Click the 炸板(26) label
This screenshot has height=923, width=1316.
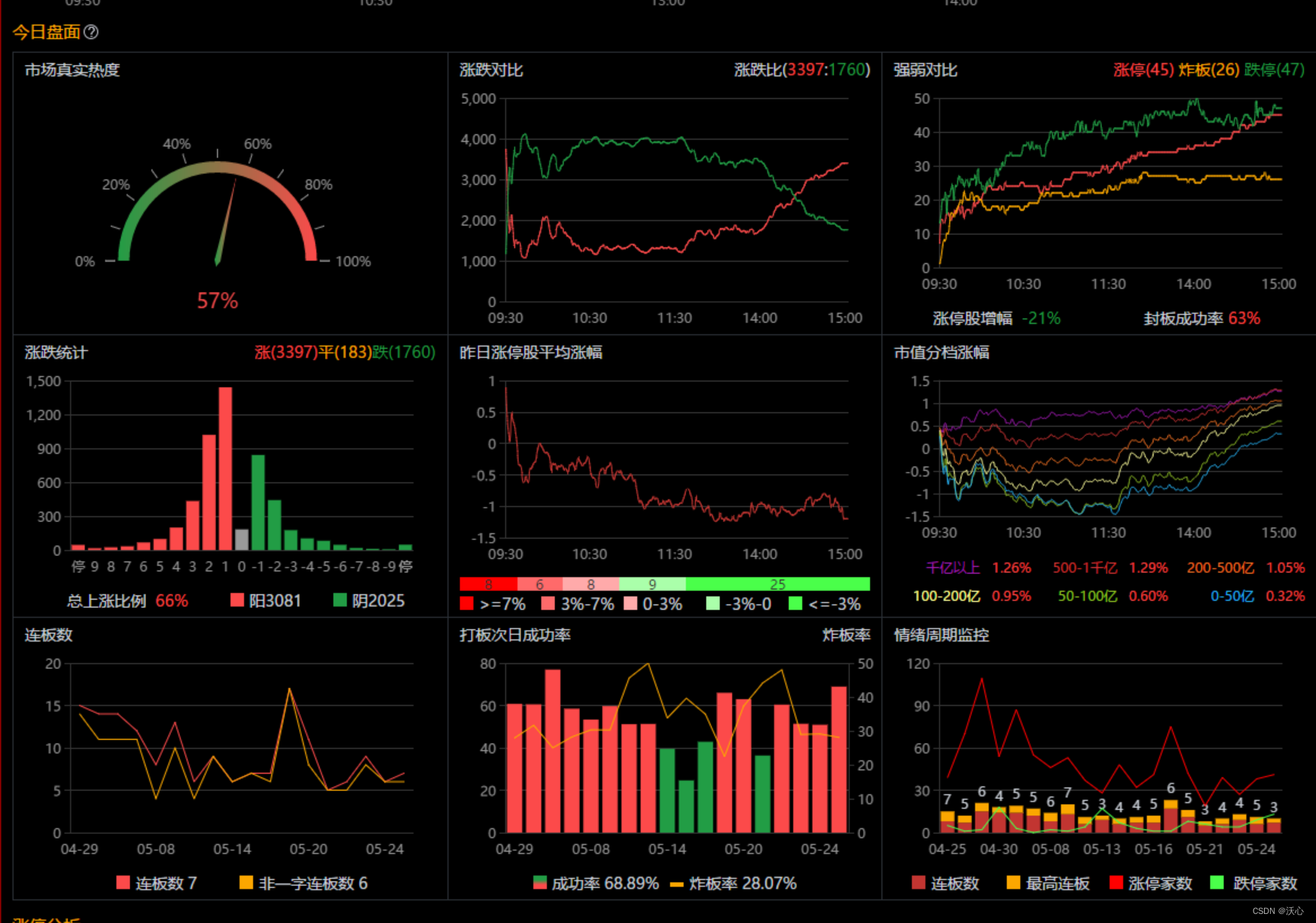point(1208,70)
